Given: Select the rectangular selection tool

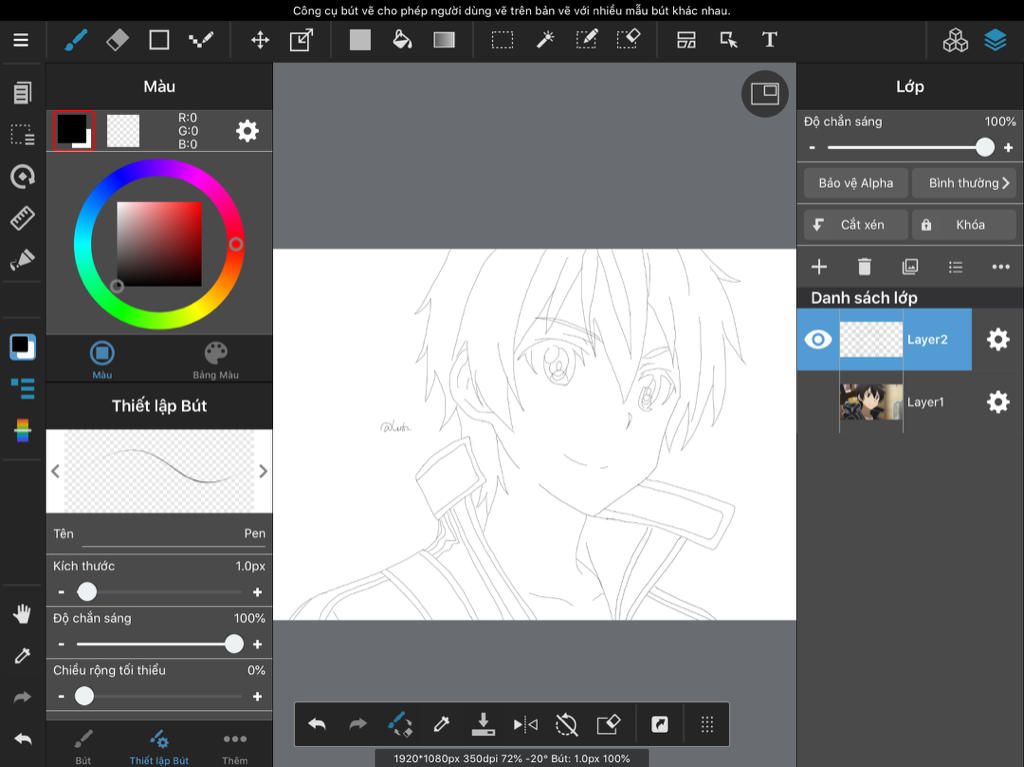Looking at the screenshot, I should (502, 40).
